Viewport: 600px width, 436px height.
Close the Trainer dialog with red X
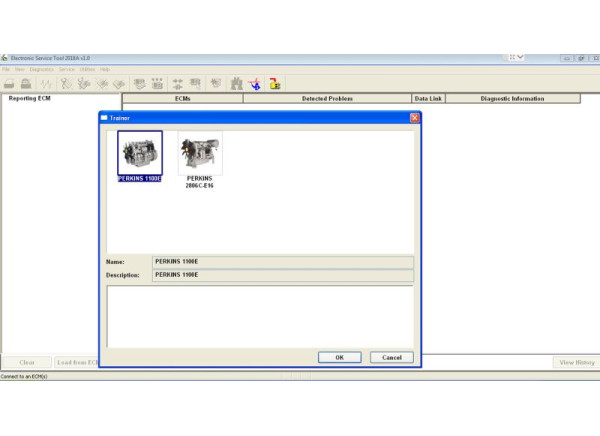414,118
